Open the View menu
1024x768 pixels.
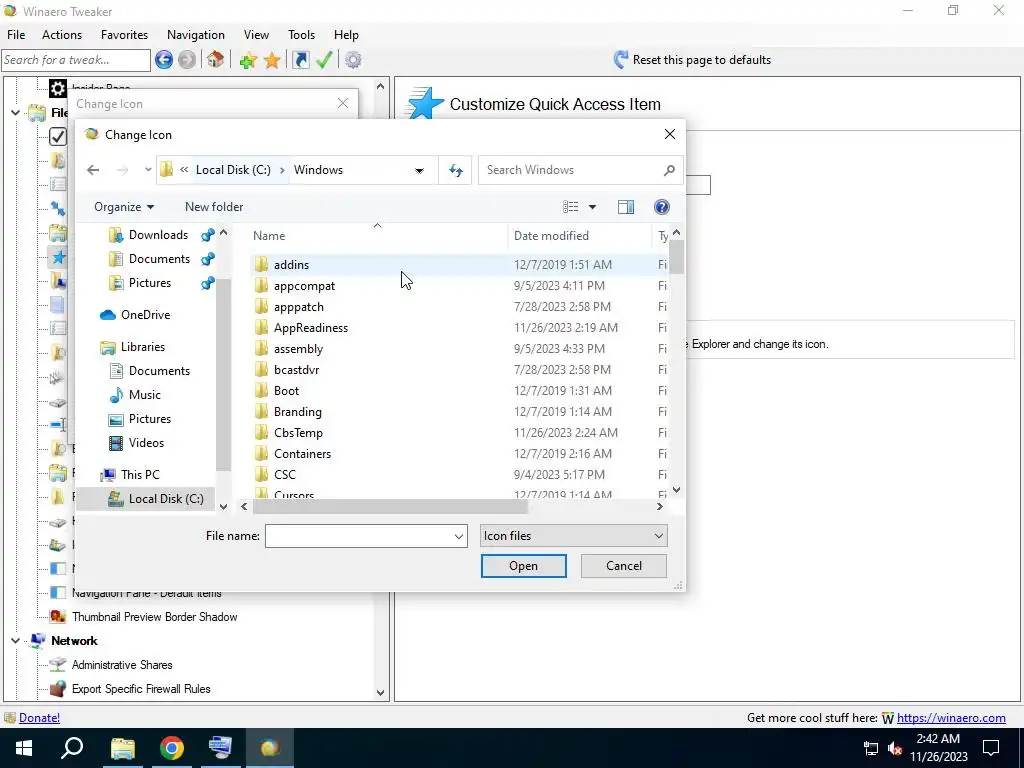256,35
